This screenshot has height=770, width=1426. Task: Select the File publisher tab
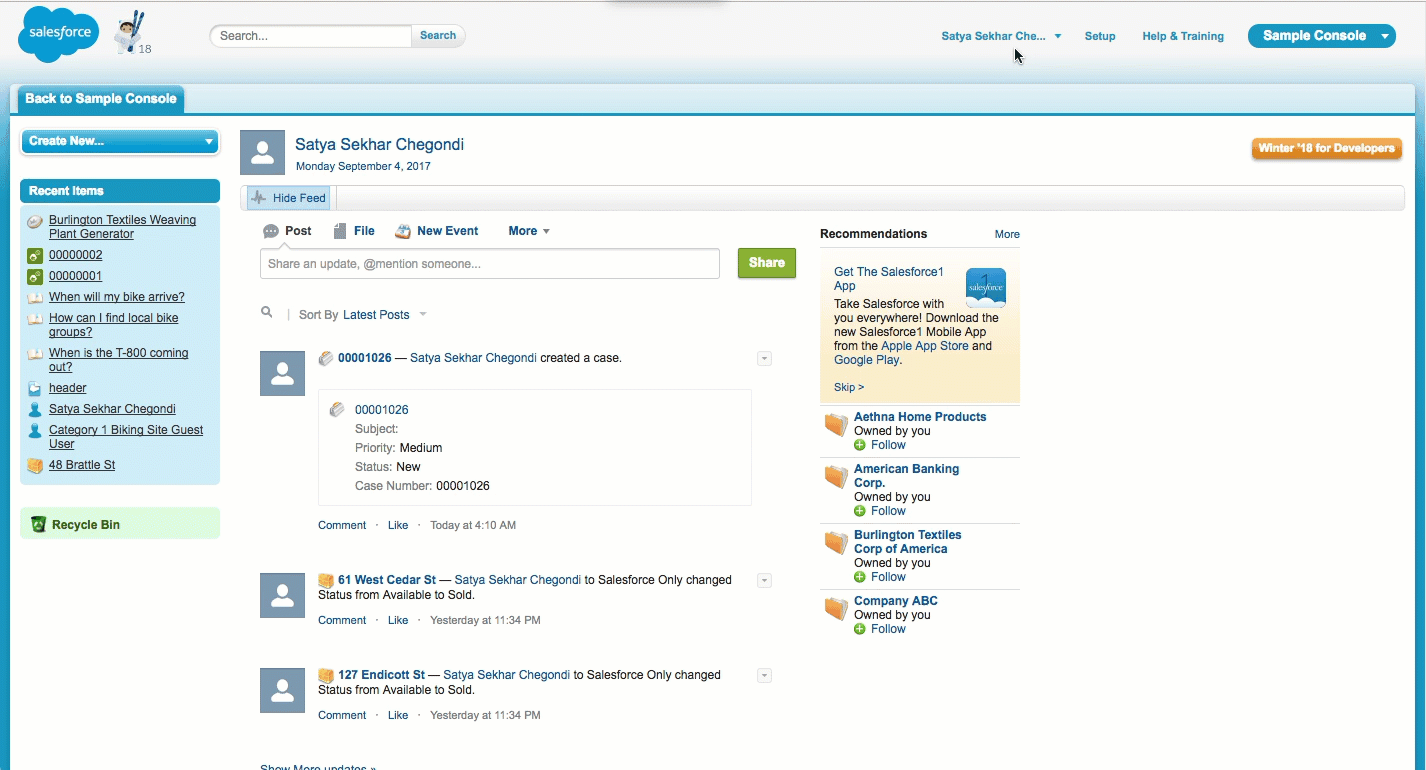click(x=354, y=231)
